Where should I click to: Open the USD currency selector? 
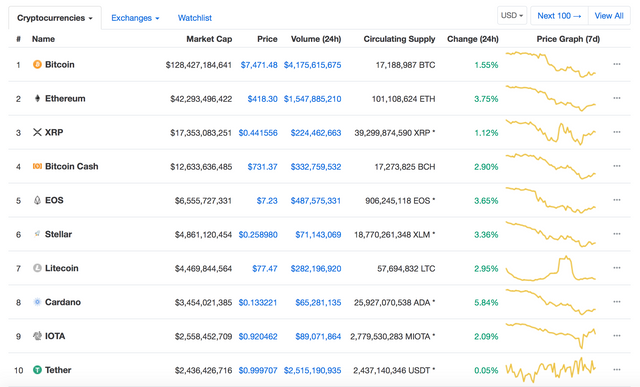tap(512, 16)
